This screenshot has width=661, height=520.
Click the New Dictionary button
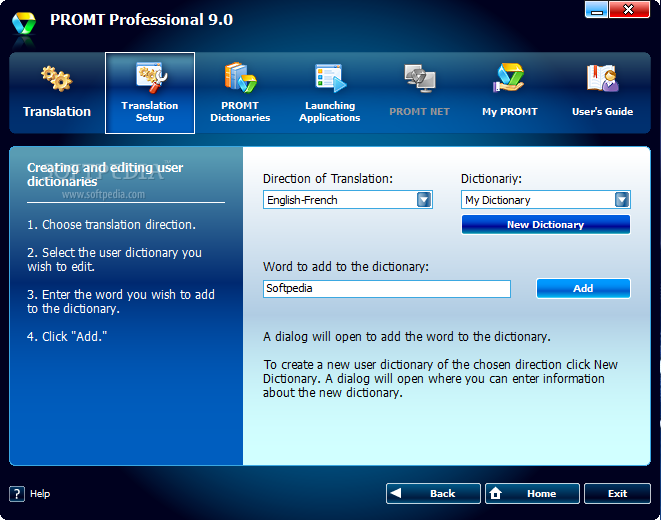546,225
